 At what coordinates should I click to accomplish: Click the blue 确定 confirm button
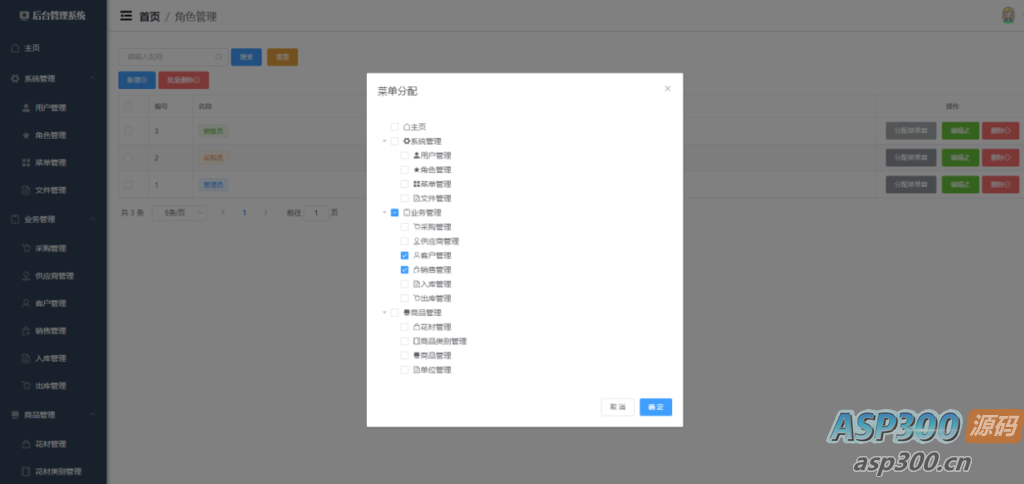coord(656,407)
